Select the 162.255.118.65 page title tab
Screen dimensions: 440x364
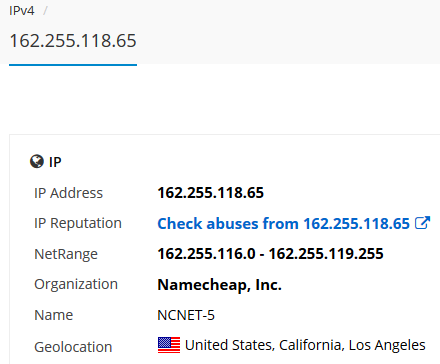click(73, 41)
